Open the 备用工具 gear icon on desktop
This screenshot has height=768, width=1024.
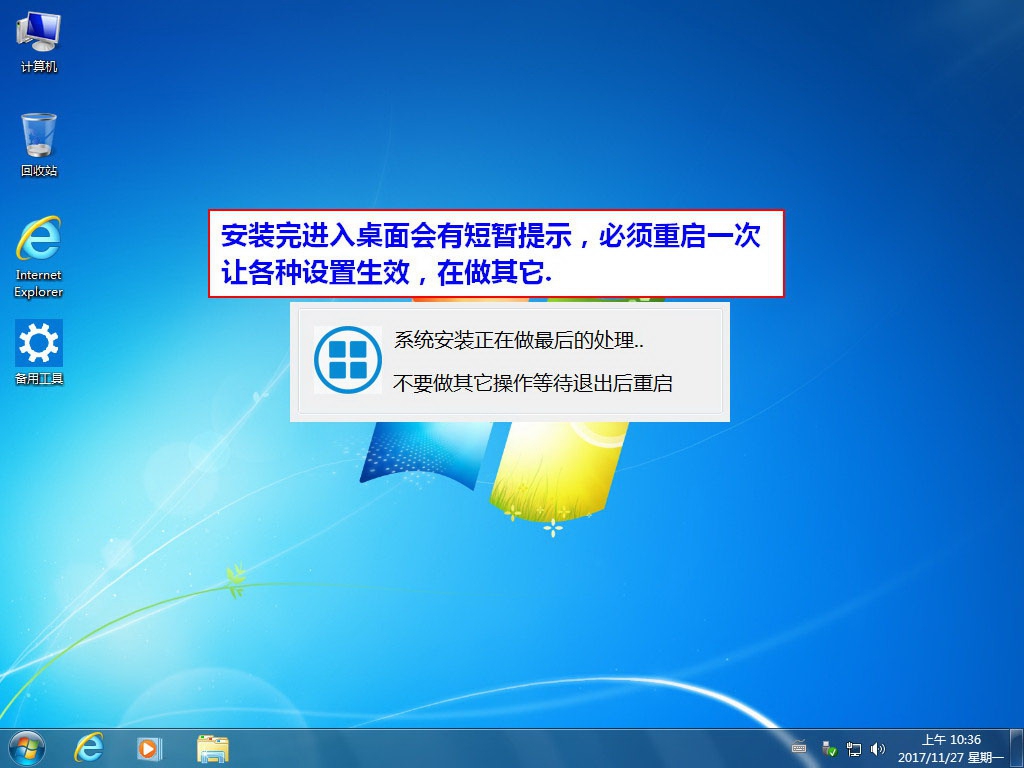(x=39, y=353)
